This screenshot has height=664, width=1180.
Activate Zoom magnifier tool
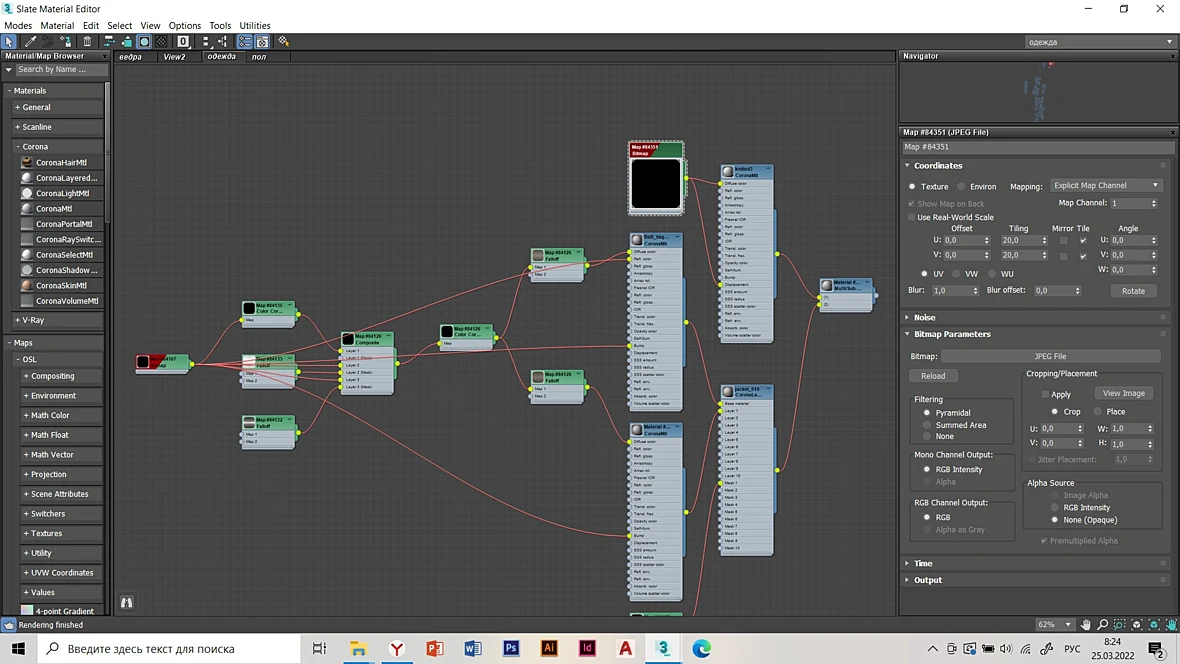[1102, 625]
